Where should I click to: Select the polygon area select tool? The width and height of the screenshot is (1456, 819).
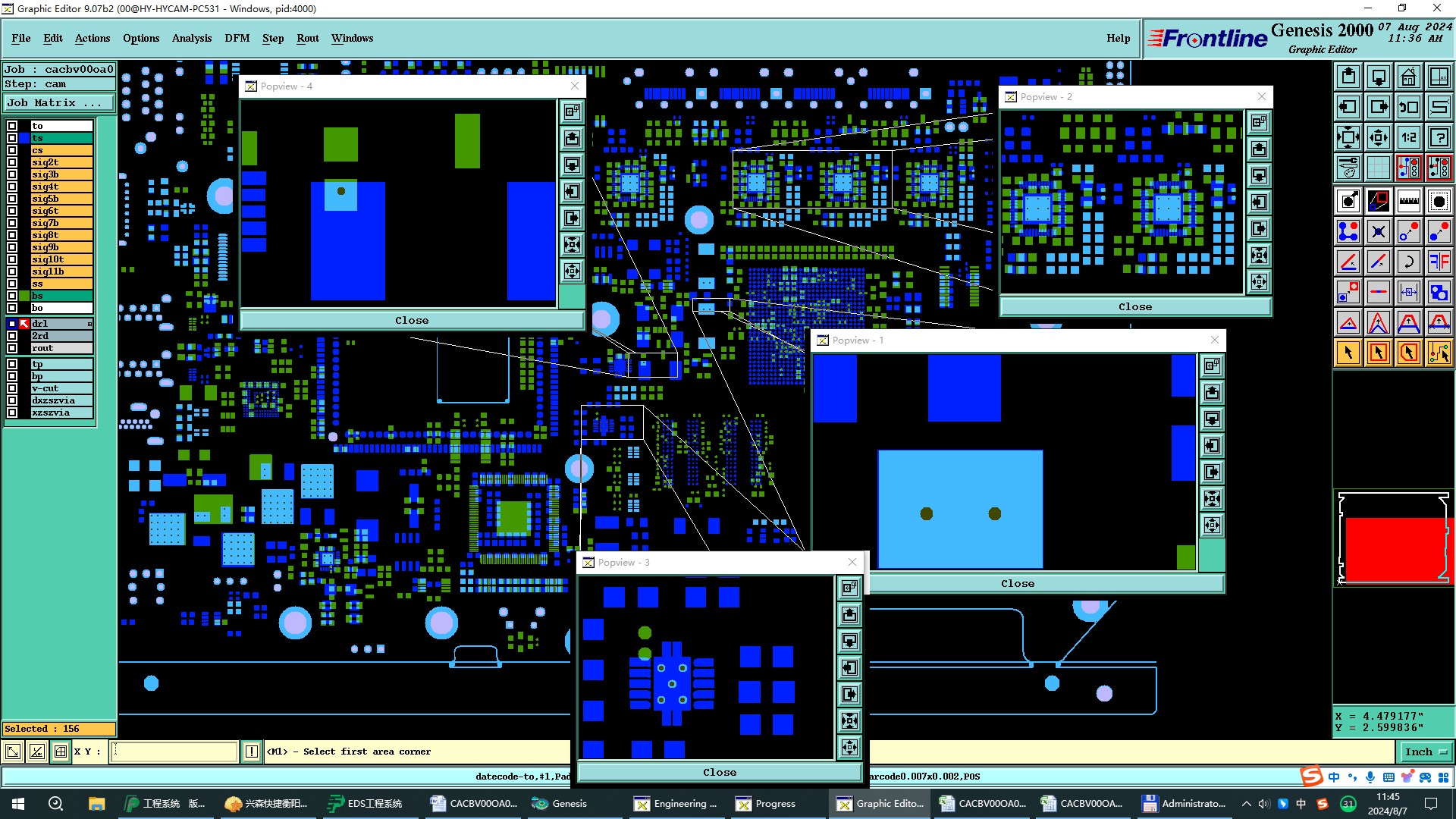tap(1409, 353)
